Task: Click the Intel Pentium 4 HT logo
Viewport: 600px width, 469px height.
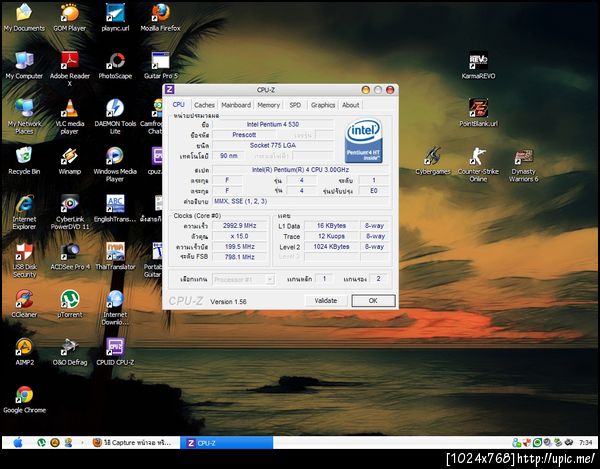Action: pos(363,140)
